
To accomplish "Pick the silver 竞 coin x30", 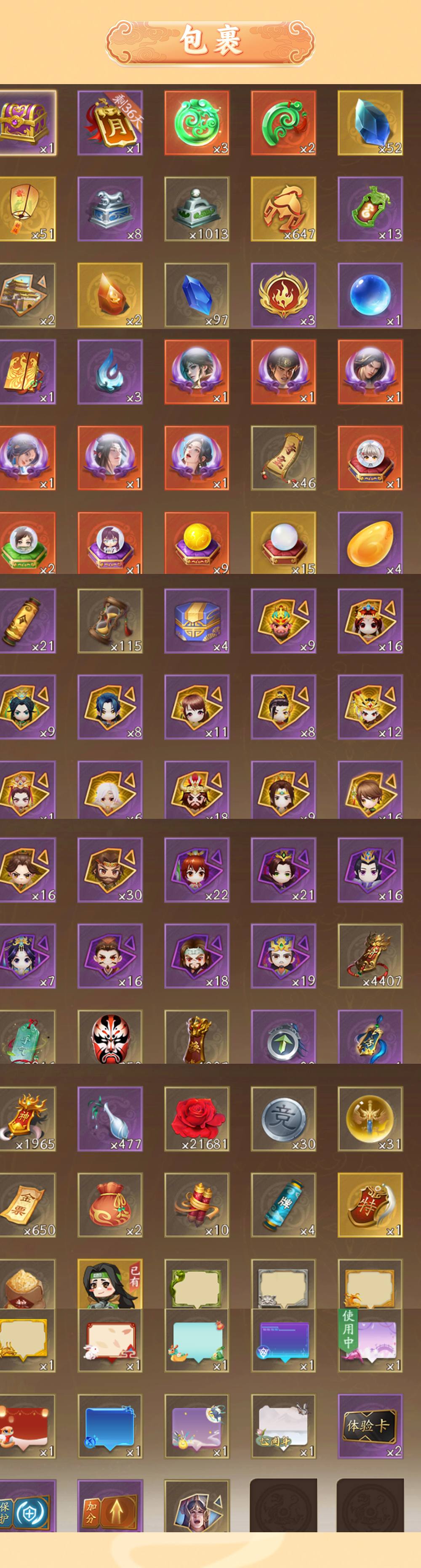I will coord(284,1119).
